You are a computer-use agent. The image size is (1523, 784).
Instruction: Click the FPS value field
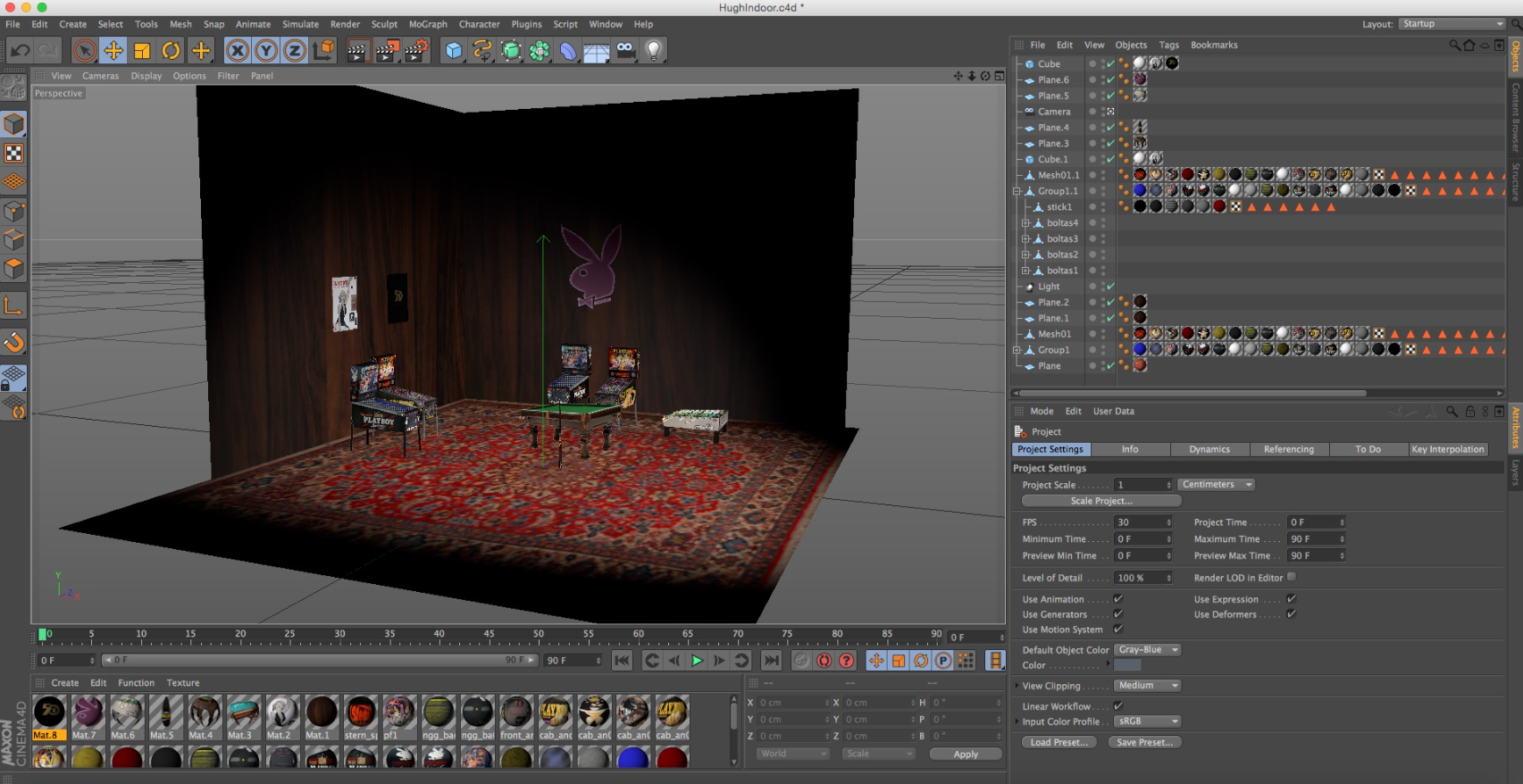1142,522
